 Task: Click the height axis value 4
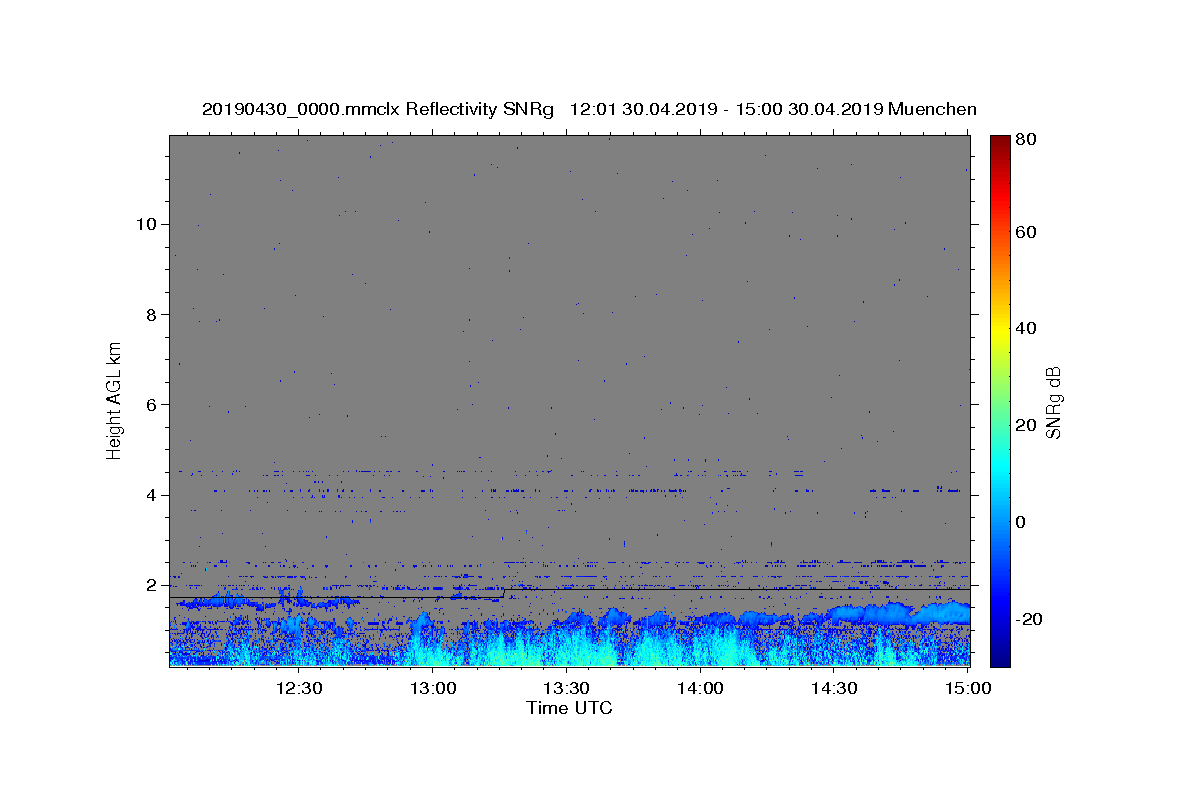(x=153, y=495)
